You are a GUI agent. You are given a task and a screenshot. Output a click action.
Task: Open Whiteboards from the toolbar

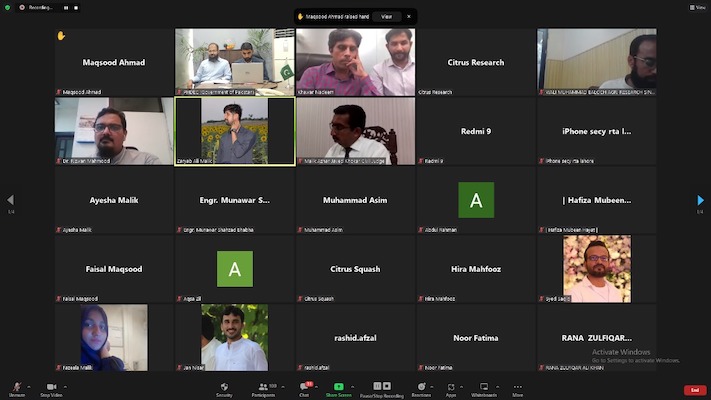point(484,387)
